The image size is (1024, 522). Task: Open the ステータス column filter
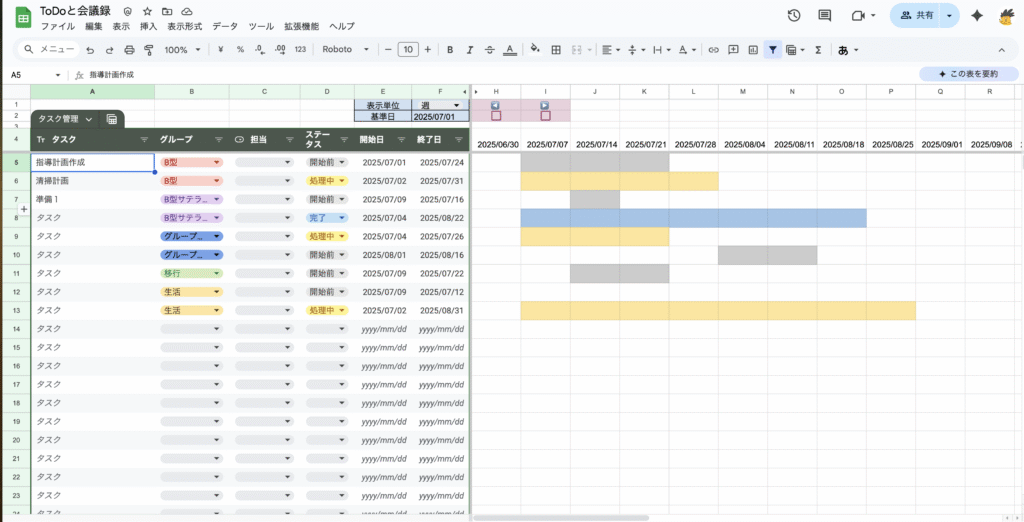[344, 140]
